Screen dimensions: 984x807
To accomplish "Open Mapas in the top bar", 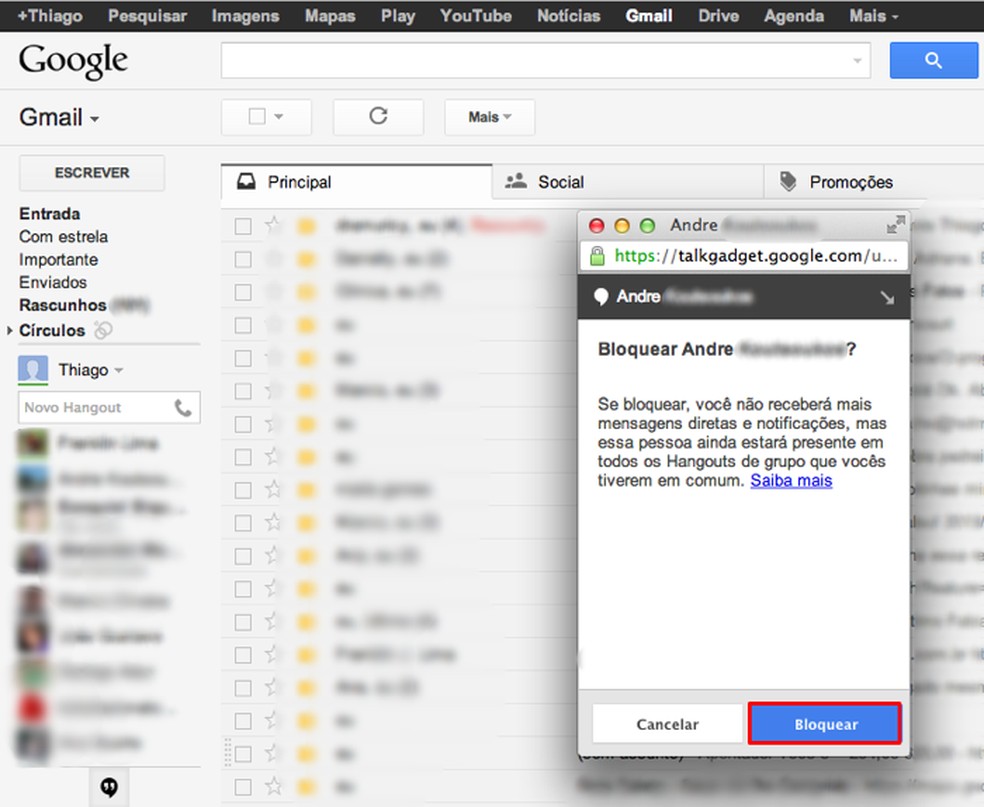I will pos(330,16).
